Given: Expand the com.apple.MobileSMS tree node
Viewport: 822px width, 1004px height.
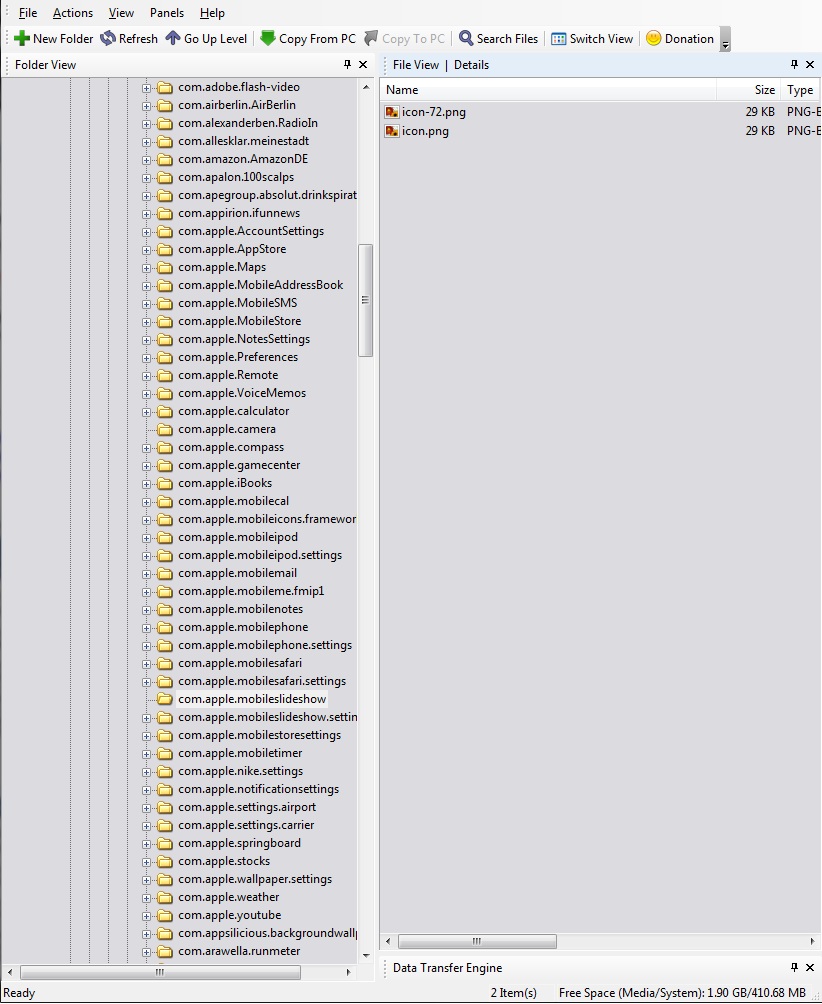Looking at the screenshot, I should point(147,304).
